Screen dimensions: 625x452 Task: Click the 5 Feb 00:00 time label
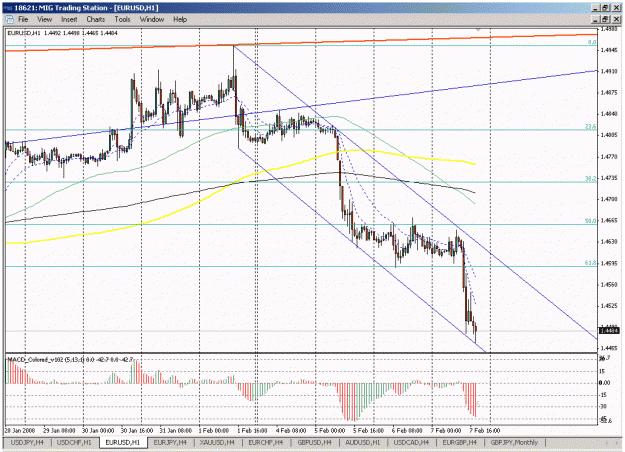(x=330, y=430)
